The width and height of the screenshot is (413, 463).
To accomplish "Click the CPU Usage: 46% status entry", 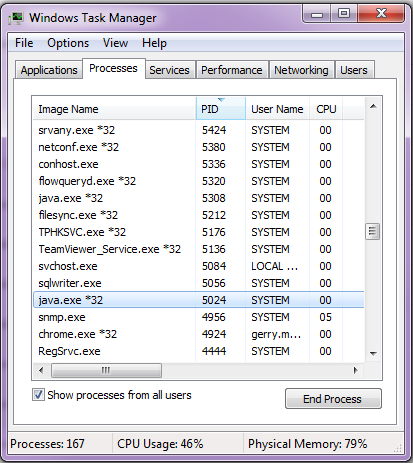I will 160,444.
